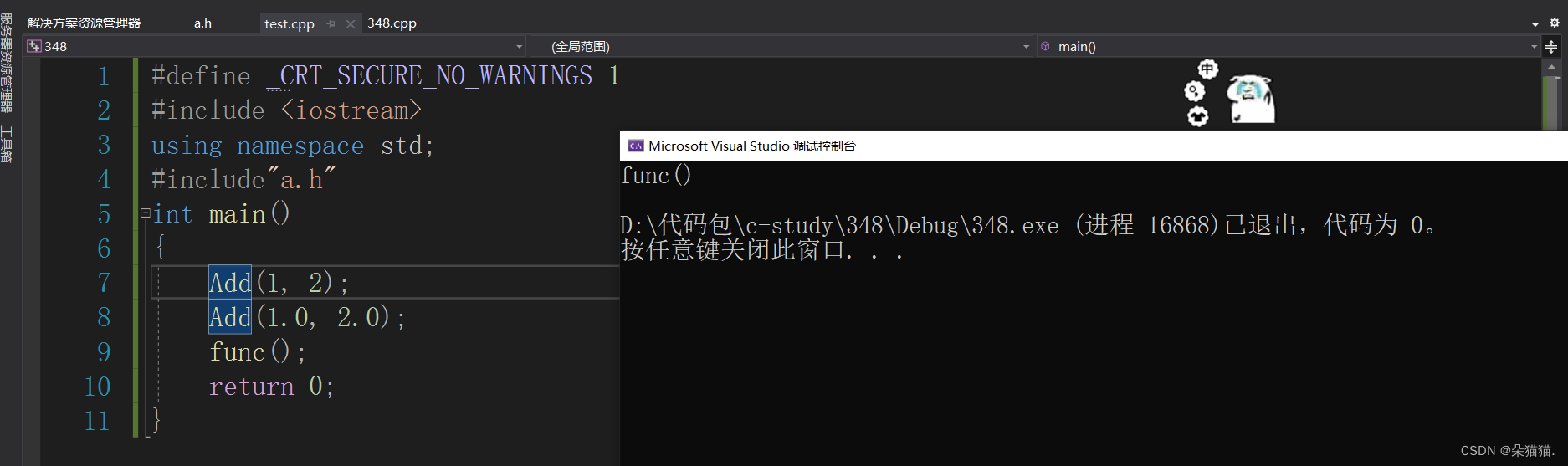Click the split editor window button
Image resolution: width=1568 pixels, height=466 pixels.
point(1551,47)
